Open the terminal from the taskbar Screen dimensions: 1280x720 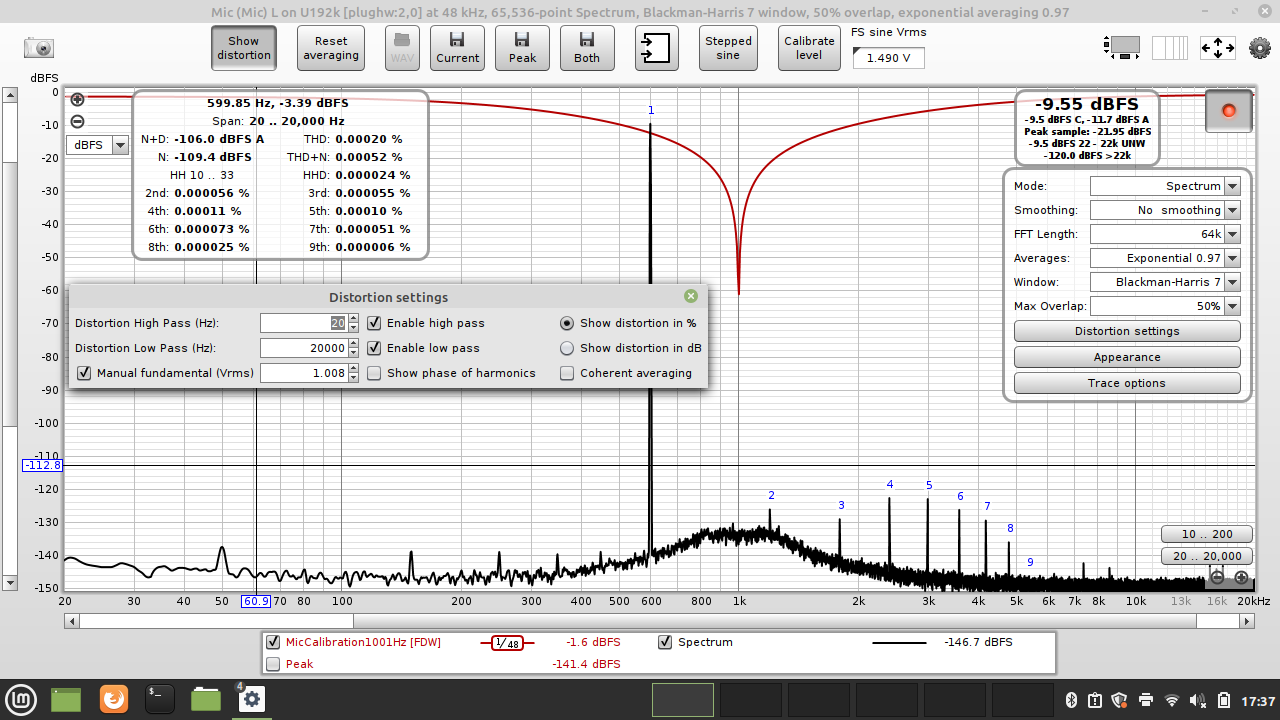[x=160, y=699]
